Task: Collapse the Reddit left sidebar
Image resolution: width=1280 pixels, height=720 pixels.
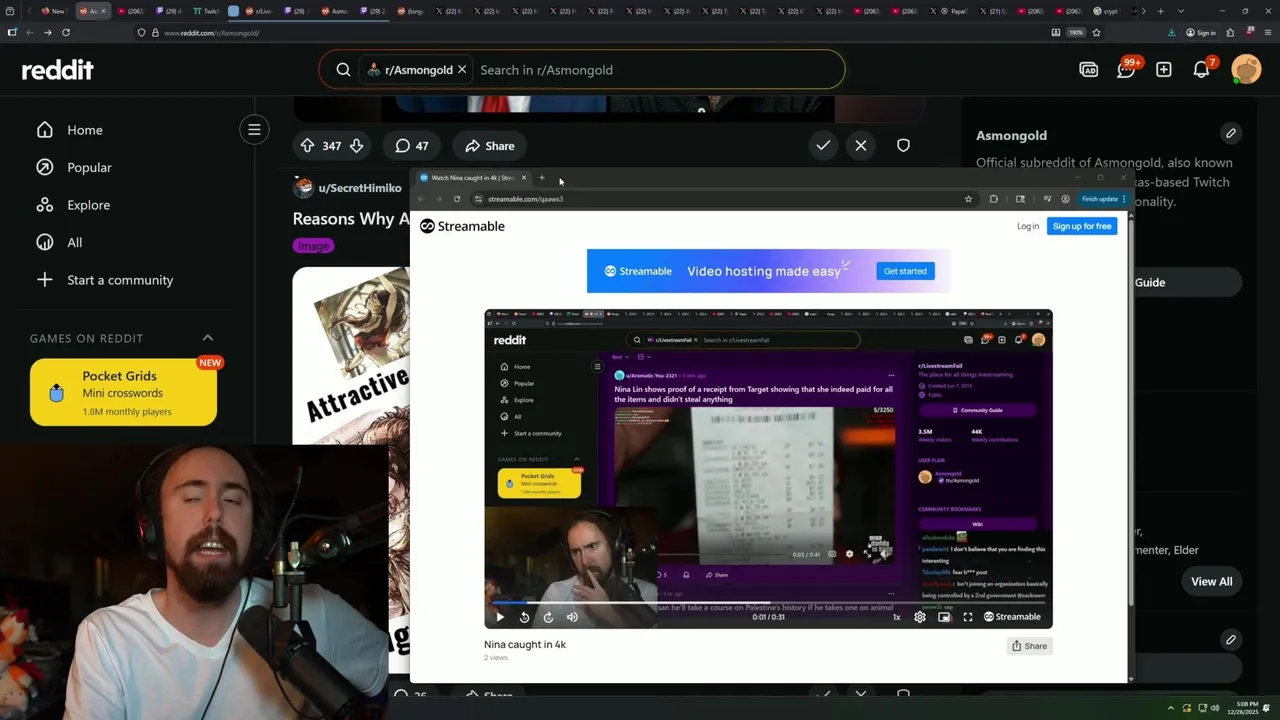Action: 254,129
